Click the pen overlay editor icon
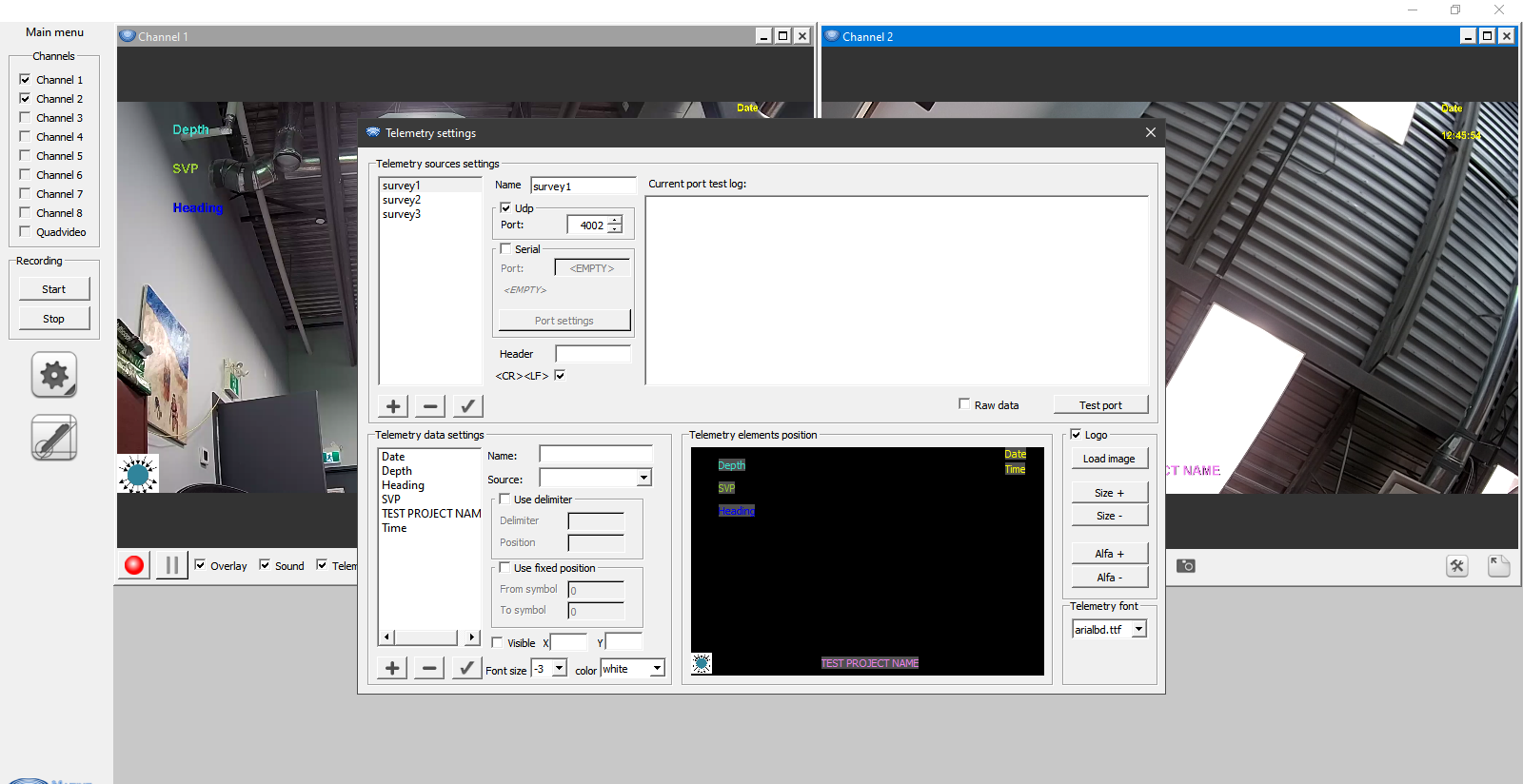This screenshot has width=1523, height=784. [54, 438]
